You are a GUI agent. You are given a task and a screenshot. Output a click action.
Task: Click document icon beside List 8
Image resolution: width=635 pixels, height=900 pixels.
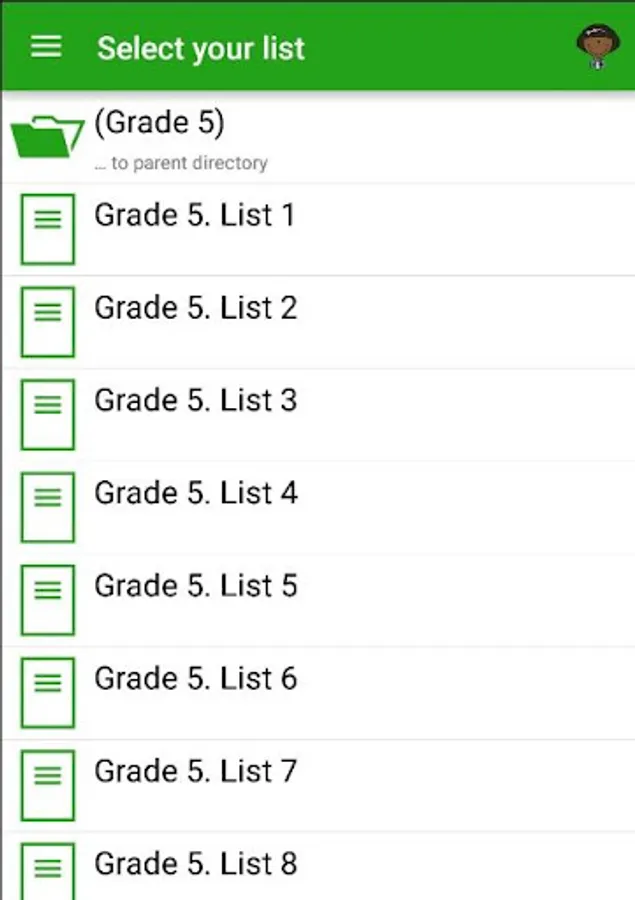[48, 871]
